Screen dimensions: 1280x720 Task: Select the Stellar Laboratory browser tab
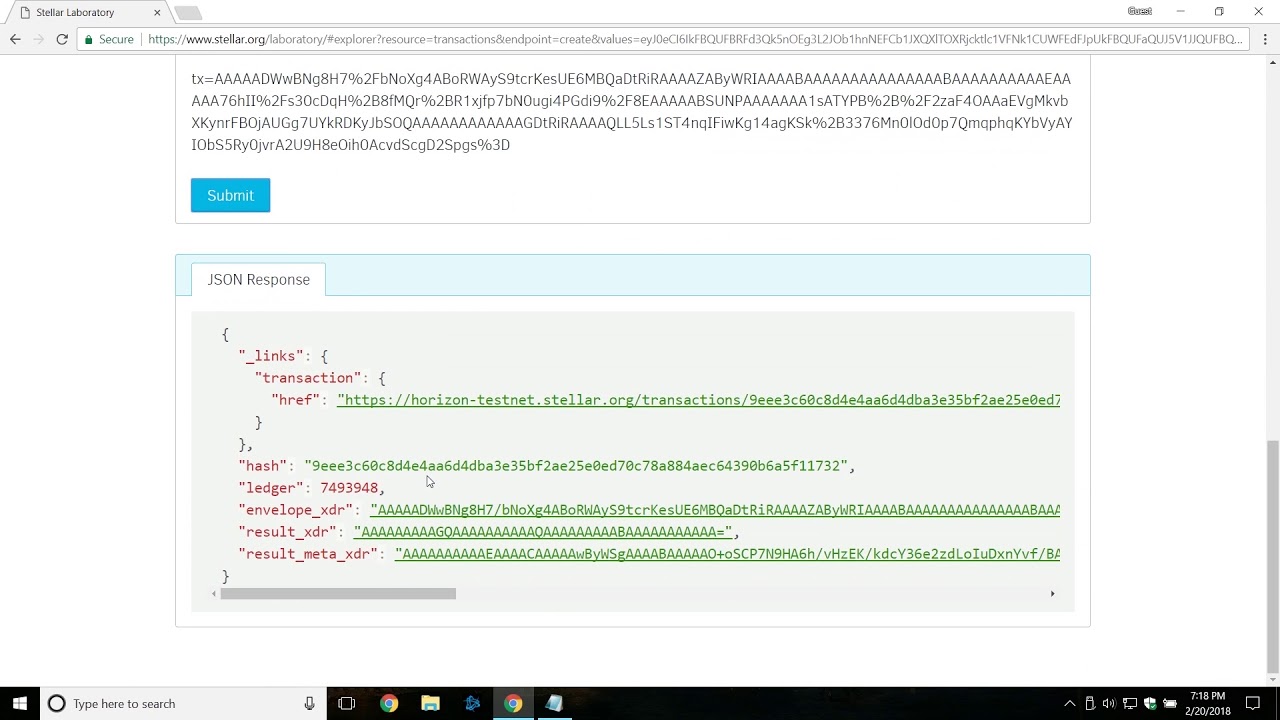[x=85, y=12]
